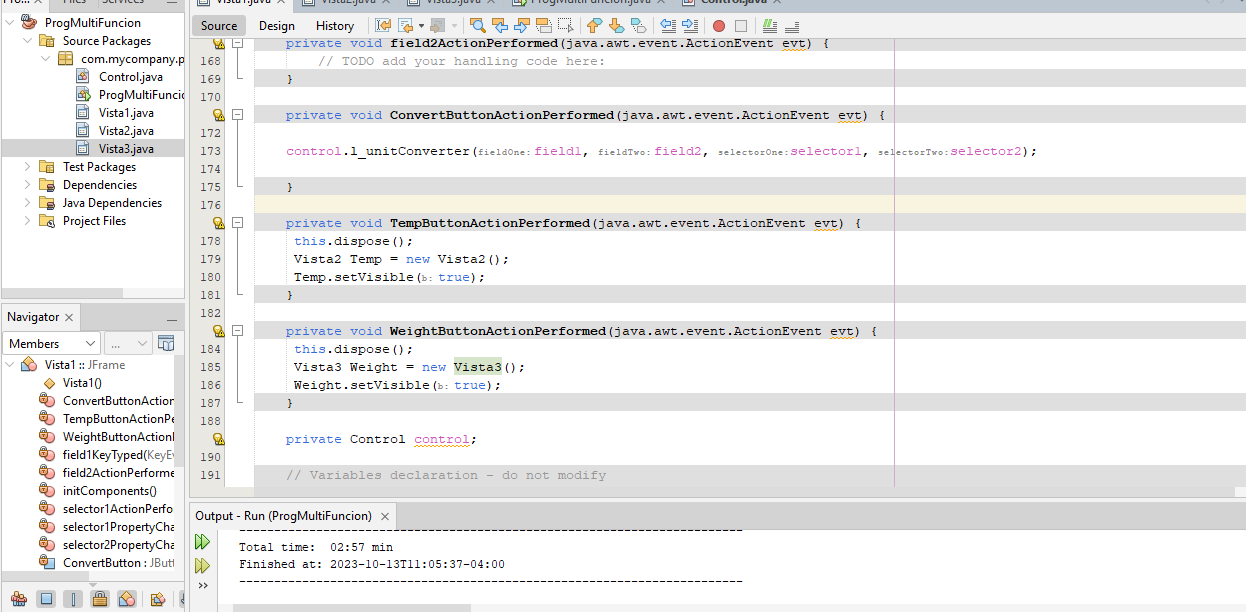The height and width of the screenshot is (612, 1246).
Task: Click hint bulb on private Control line
Action: coord(218,439)
